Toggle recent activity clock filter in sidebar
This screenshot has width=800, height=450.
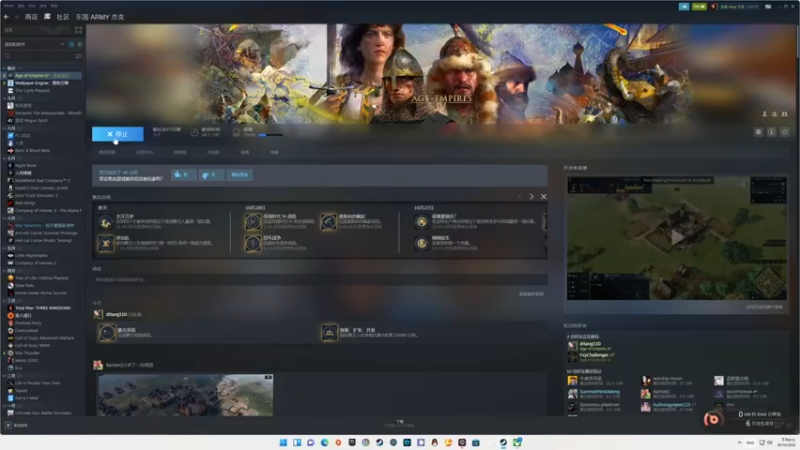point(71,44)
